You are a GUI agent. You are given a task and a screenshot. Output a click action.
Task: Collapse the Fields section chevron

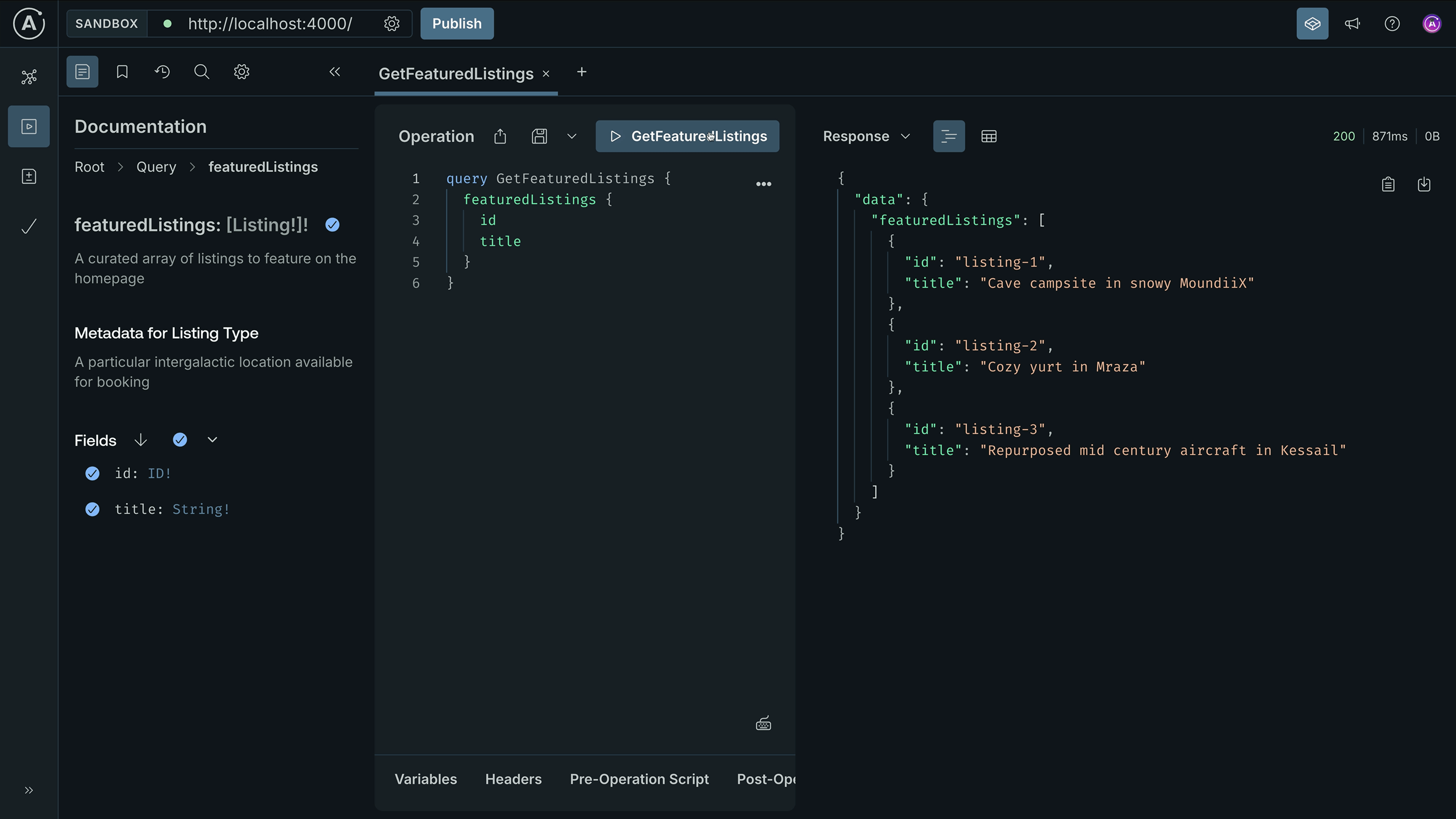tap(212, 440)
